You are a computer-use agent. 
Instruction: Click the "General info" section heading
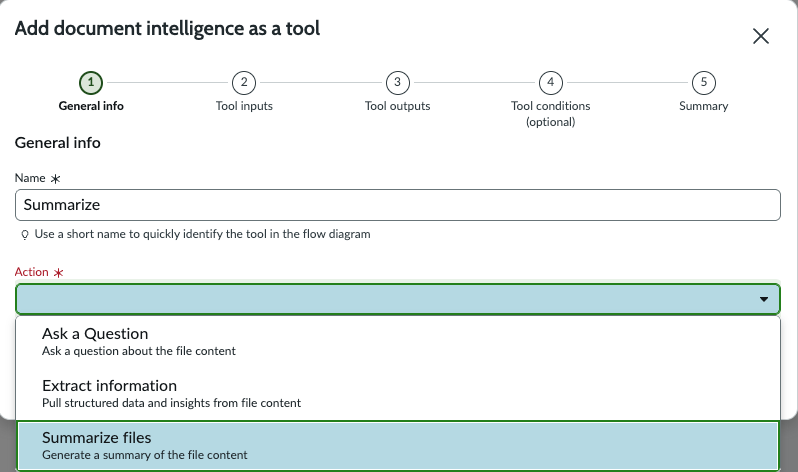point(58,143)
